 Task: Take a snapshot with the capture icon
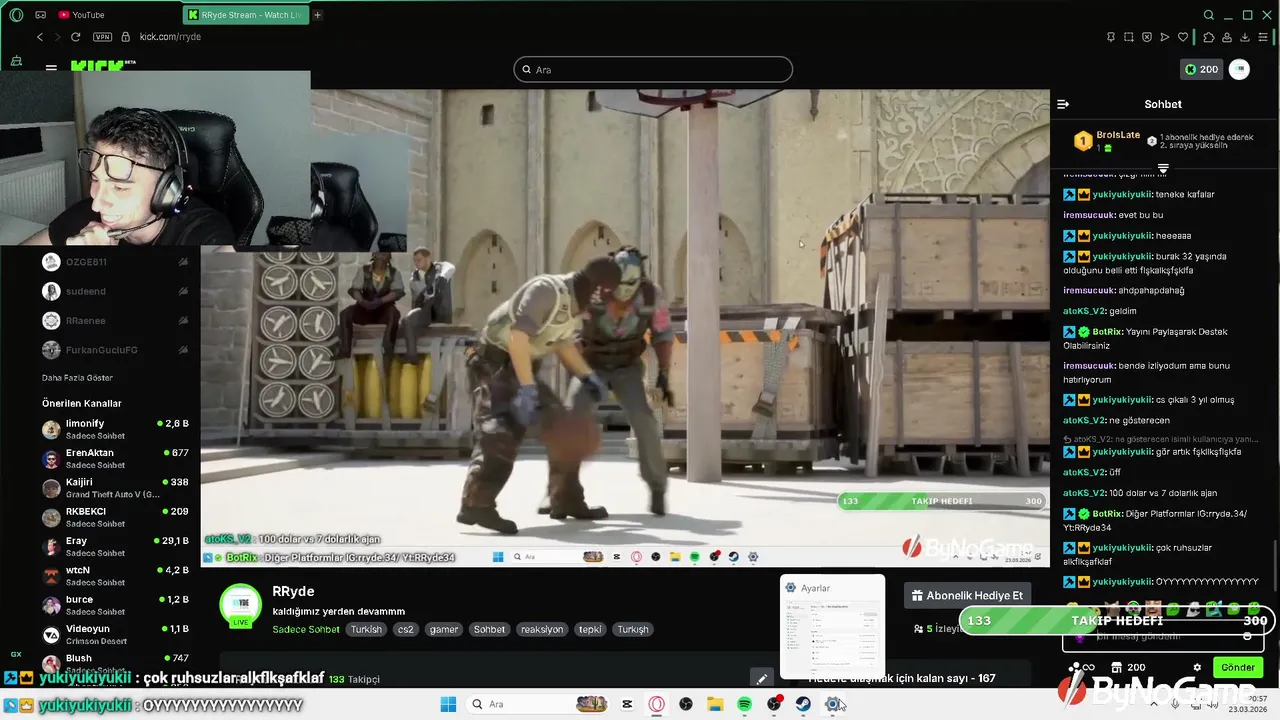point(1129,37)
